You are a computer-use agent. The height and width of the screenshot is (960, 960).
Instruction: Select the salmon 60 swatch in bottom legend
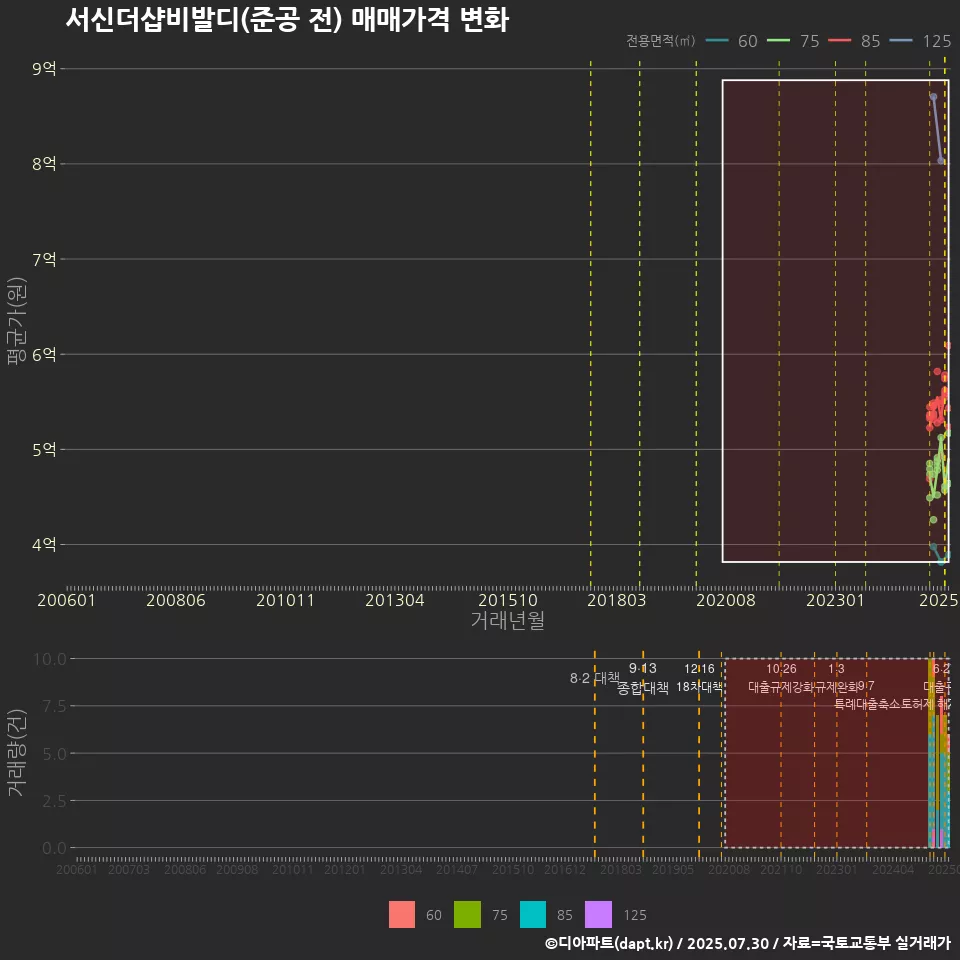[x=402, y=914]
